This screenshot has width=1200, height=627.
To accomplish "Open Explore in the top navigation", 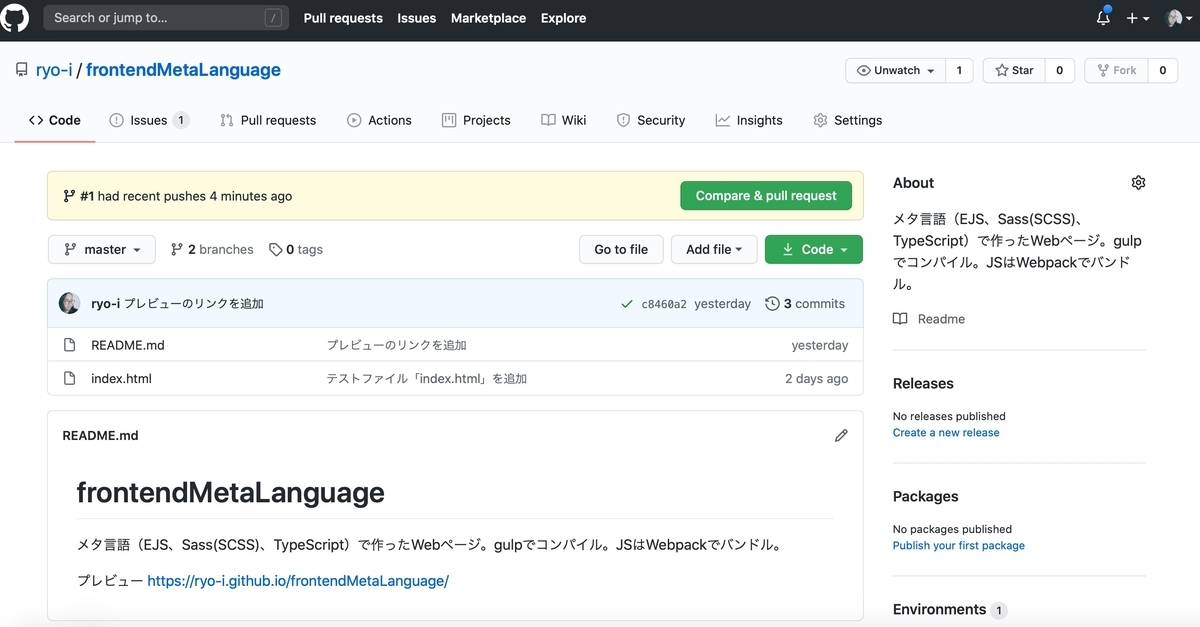I will click(564, 18).
